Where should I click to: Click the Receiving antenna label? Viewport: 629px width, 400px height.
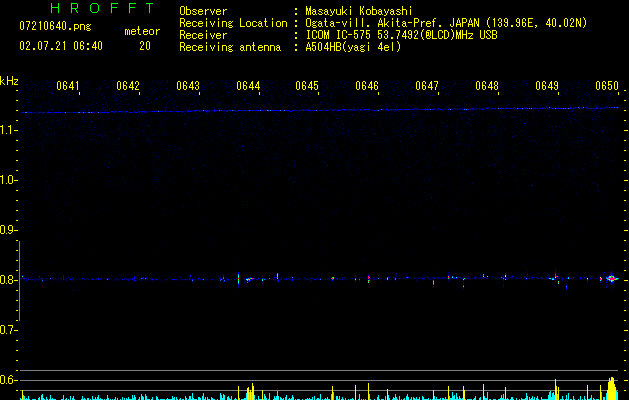[x=230, y=47]
